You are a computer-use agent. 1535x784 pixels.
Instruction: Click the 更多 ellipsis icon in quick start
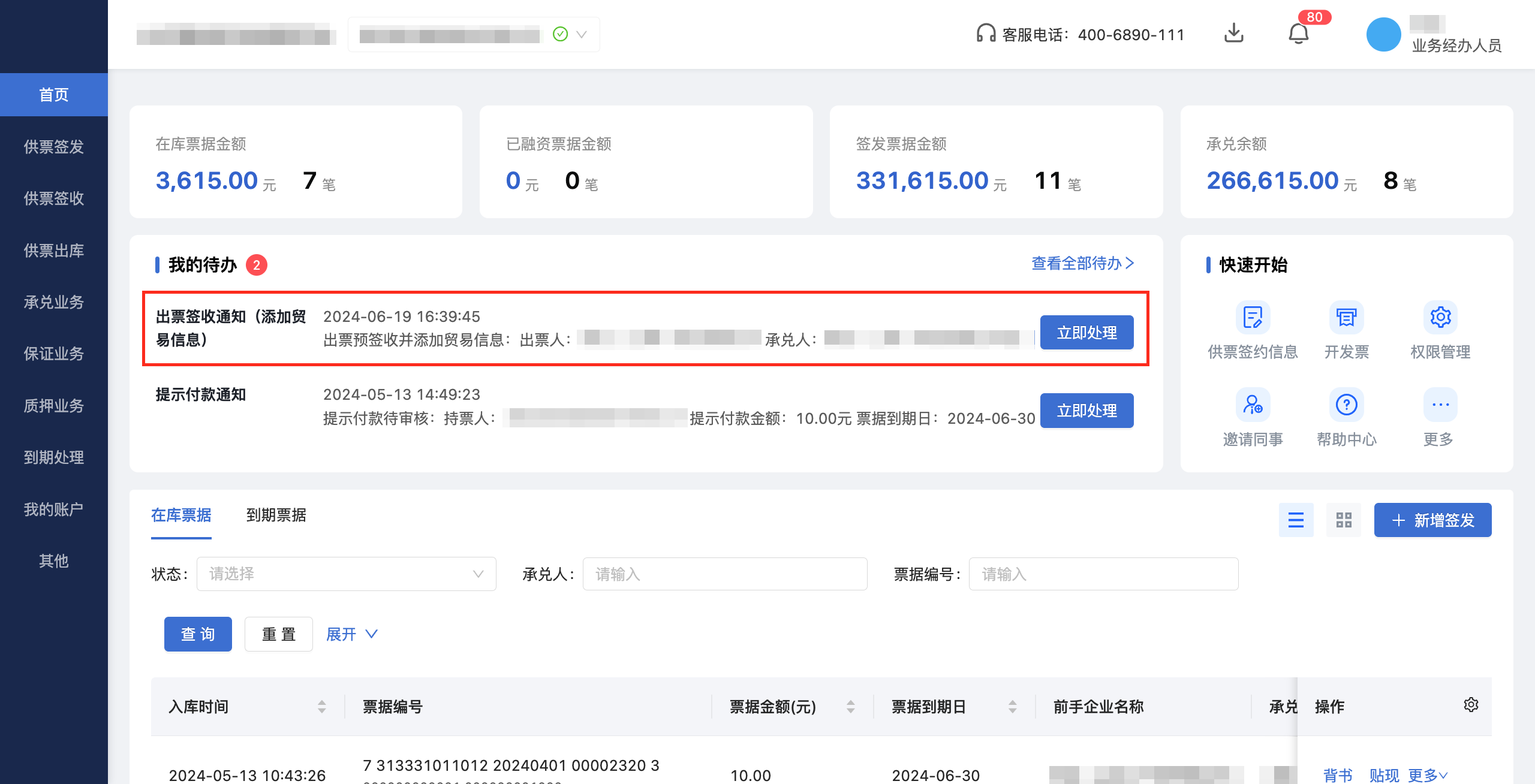[x=1440, y=406]
